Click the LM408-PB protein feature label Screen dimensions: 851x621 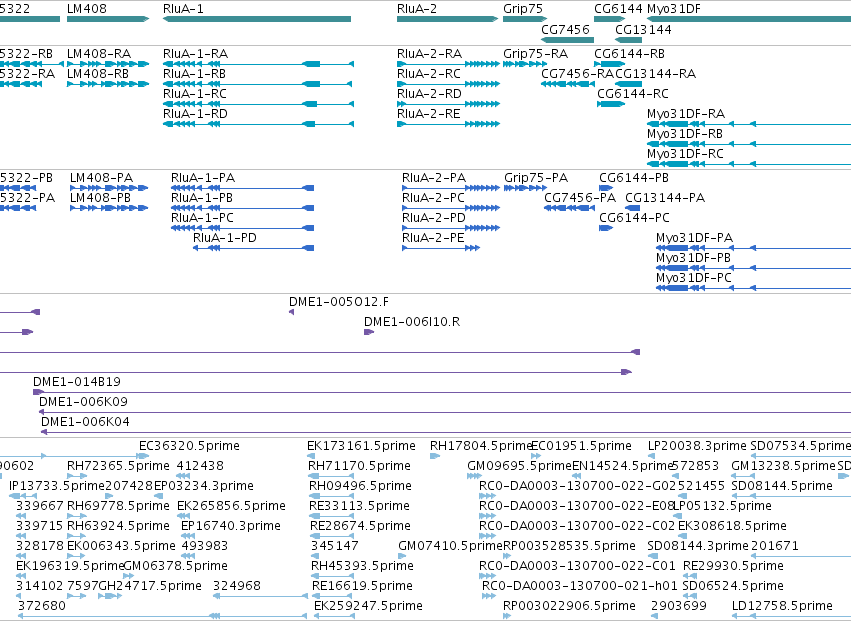[100, 198]
